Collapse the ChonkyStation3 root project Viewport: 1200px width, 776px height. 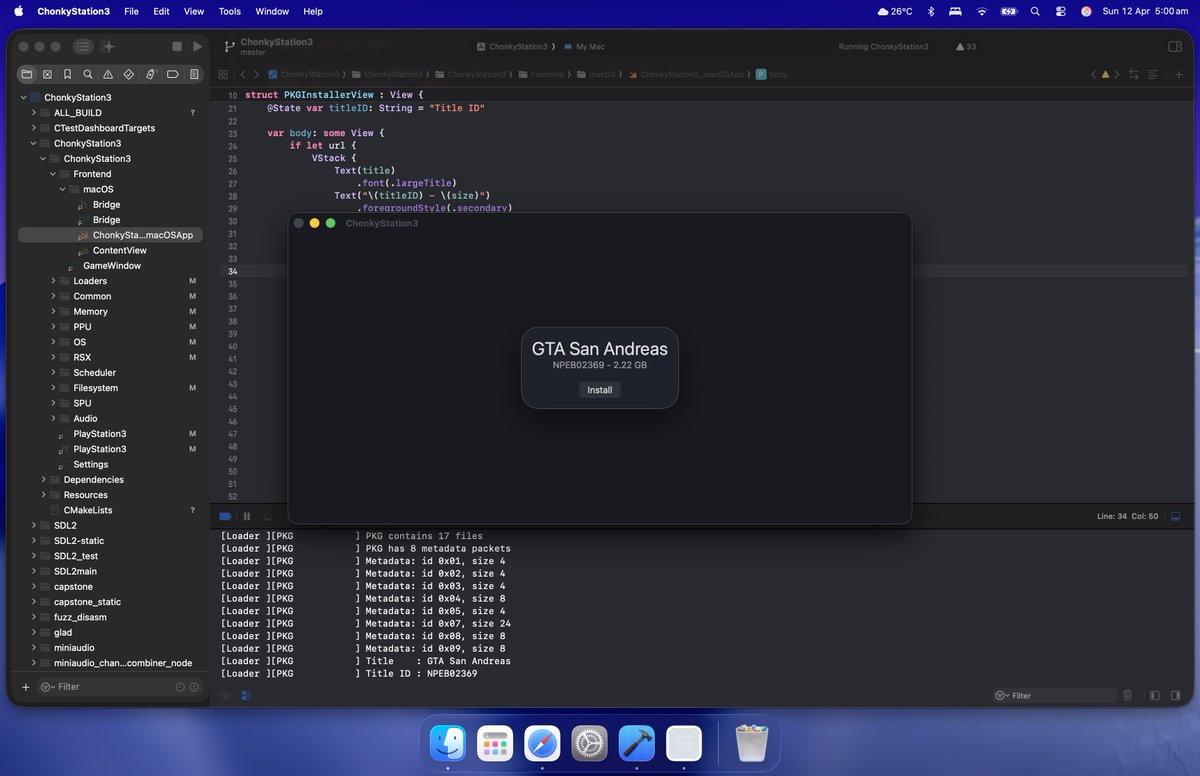[23, 97]
